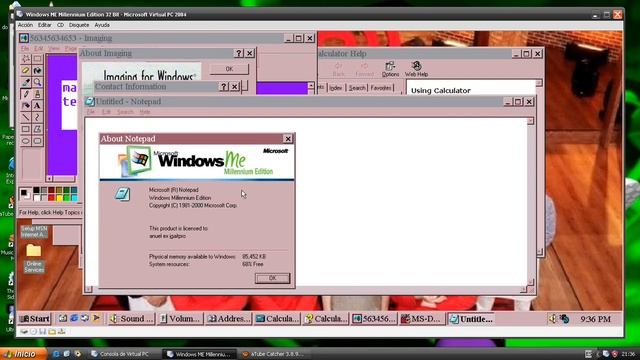This screenshot has height=360, width=640.
Task: Pick the red color swatch in Imaging palette
Action: tap(51, 198)
